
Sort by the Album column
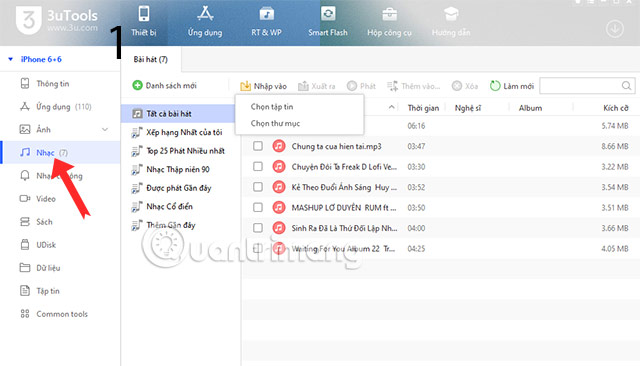[530, 108]
